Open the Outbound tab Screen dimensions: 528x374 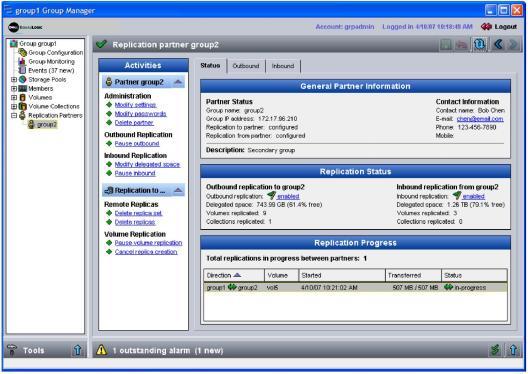coord(246,66)
